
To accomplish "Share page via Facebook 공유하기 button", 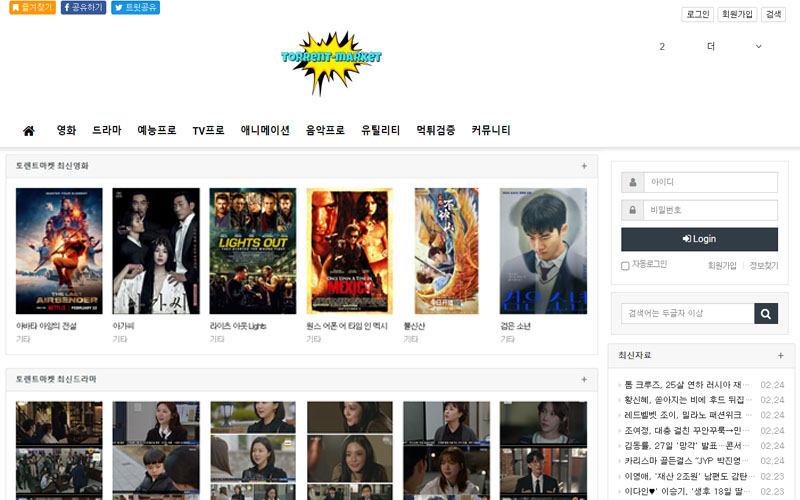I will (x=84, y=7).
